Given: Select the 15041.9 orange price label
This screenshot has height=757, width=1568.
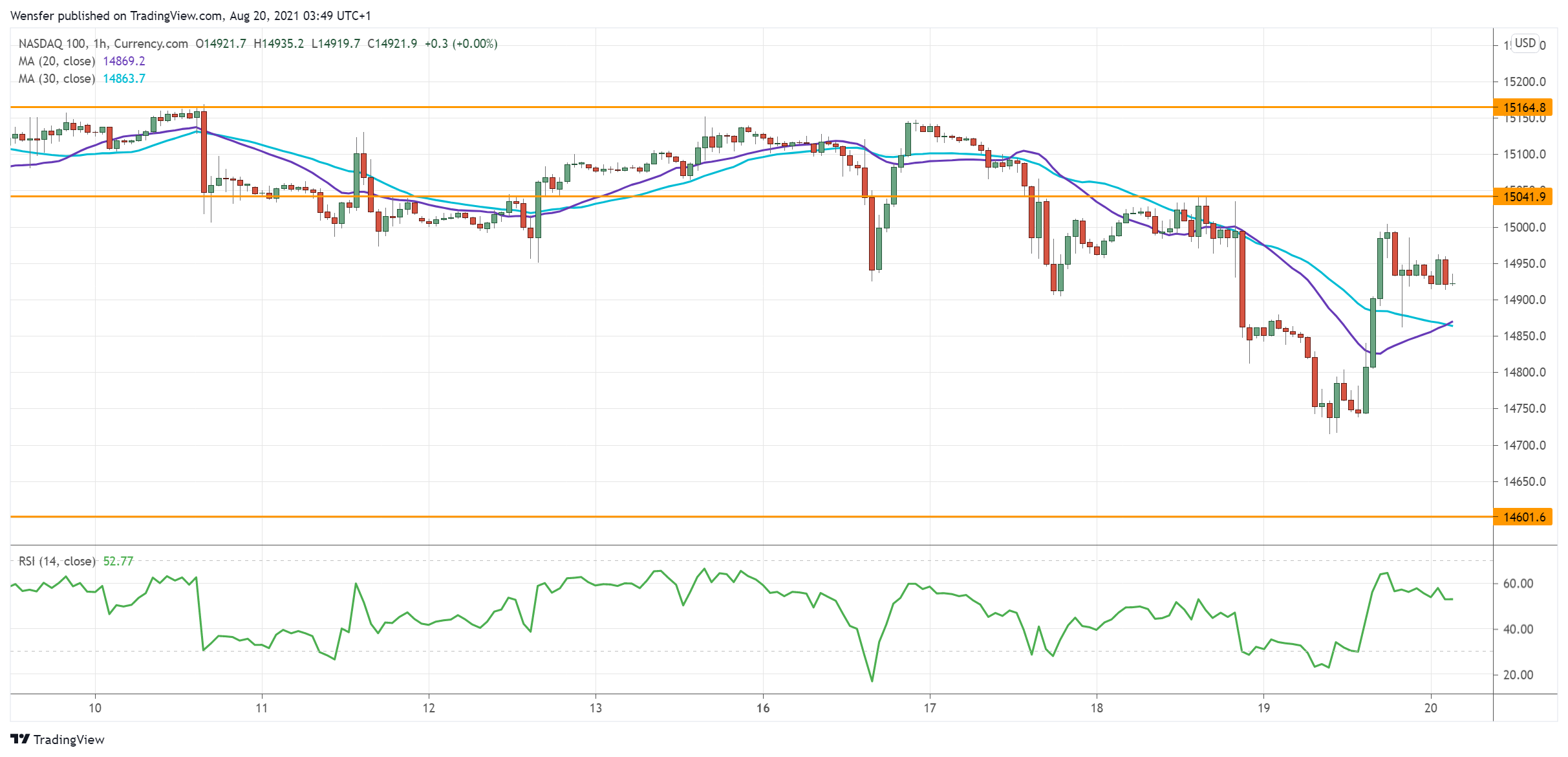Looking at the screenshot, I should click(x=1523, y=197).
